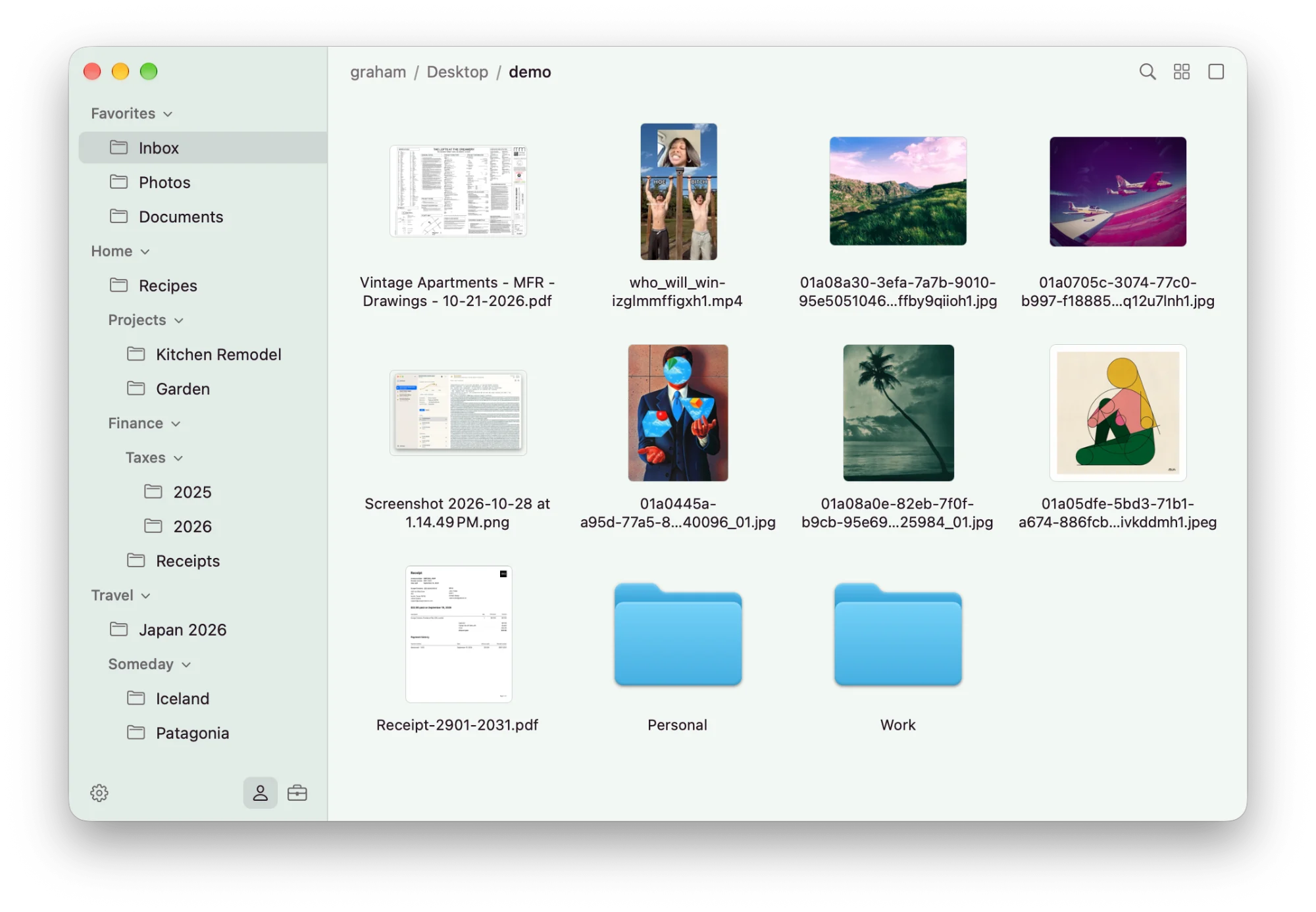Navigate to Desktop in breadcrumb
1316x912 pixels.
pyautogui.click(x=457, y=72)
